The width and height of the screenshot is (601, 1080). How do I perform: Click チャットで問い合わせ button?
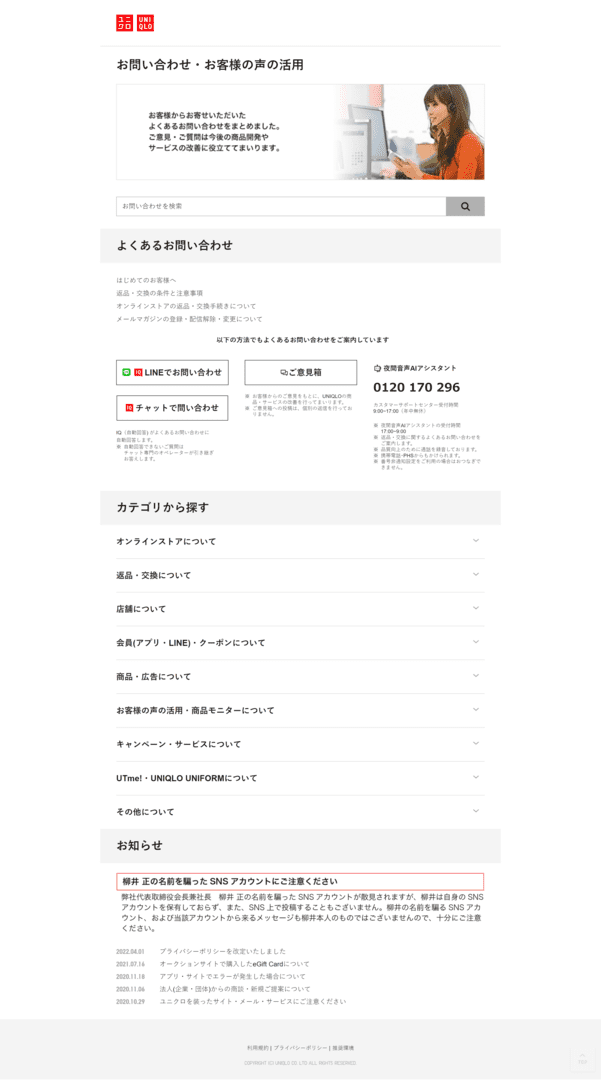pos(172,408)
